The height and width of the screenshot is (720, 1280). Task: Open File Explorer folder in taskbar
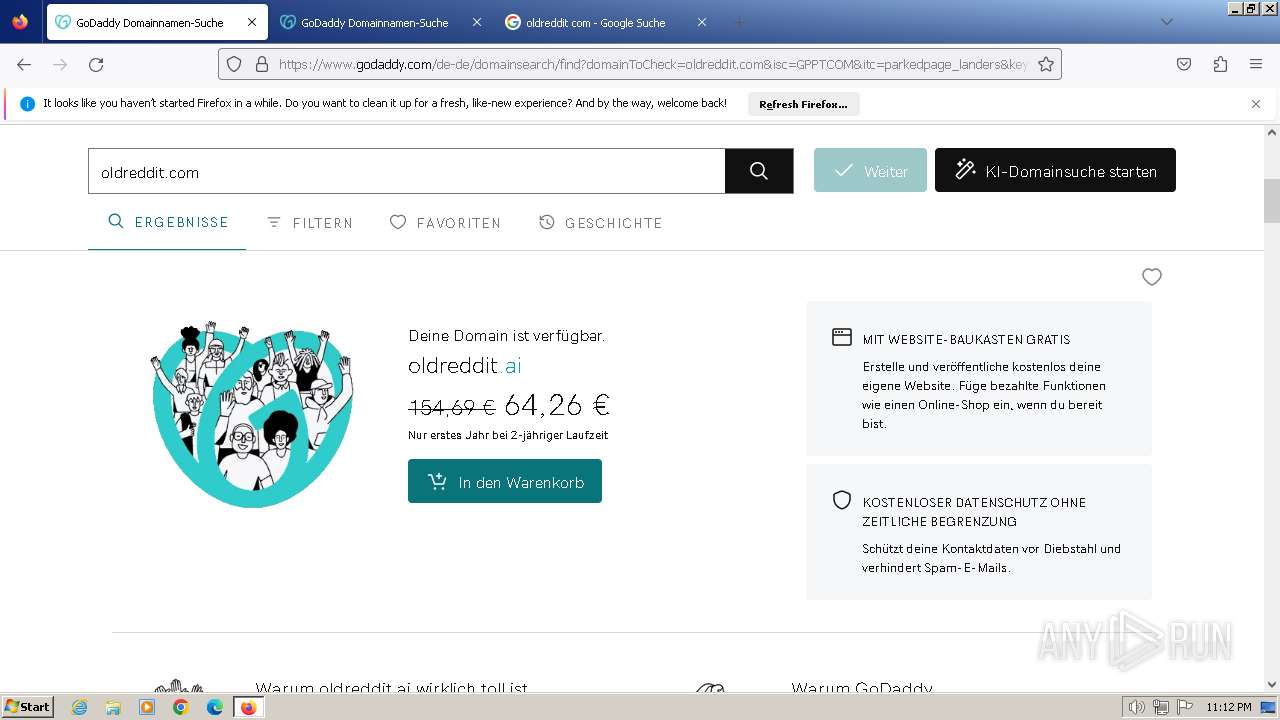coord(113,707)
